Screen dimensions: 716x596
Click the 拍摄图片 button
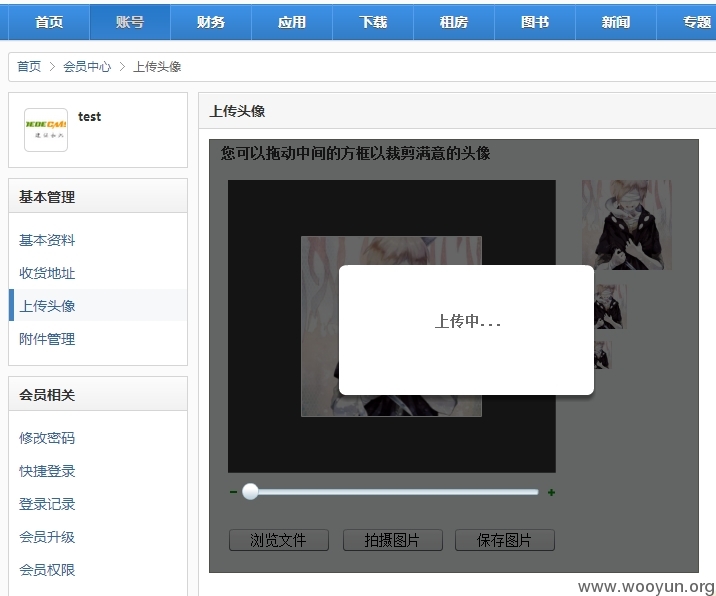[392, 540]
